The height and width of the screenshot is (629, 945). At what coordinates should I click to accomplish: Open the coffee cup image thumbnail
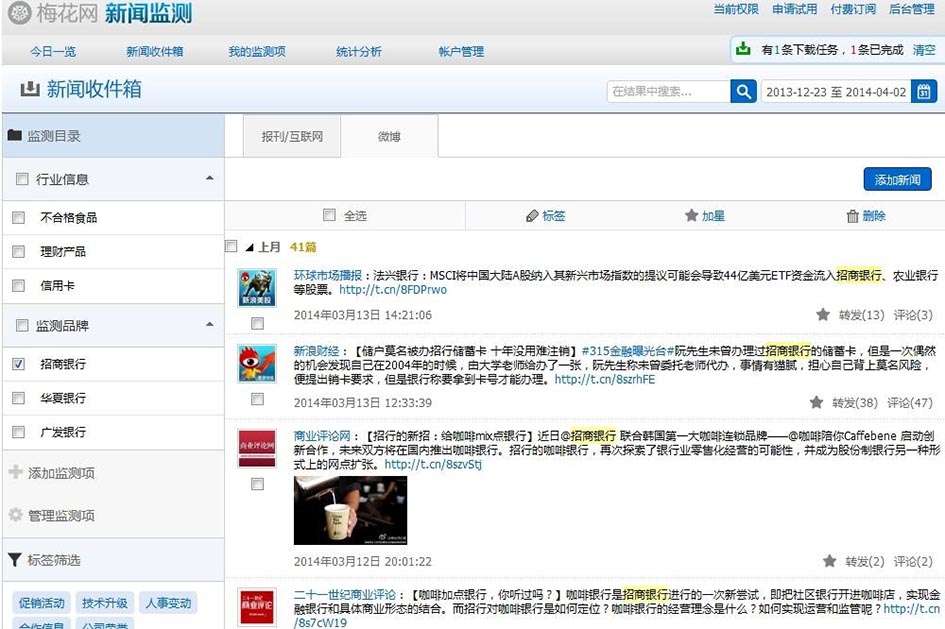pos(350,510)
